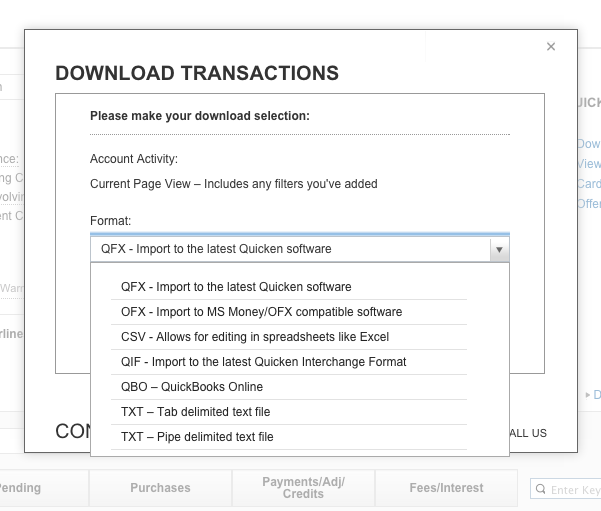Open the Pending tab in background page
Image resolution: width=601 pixels, height=511 pixels.
tap(42, 488)
